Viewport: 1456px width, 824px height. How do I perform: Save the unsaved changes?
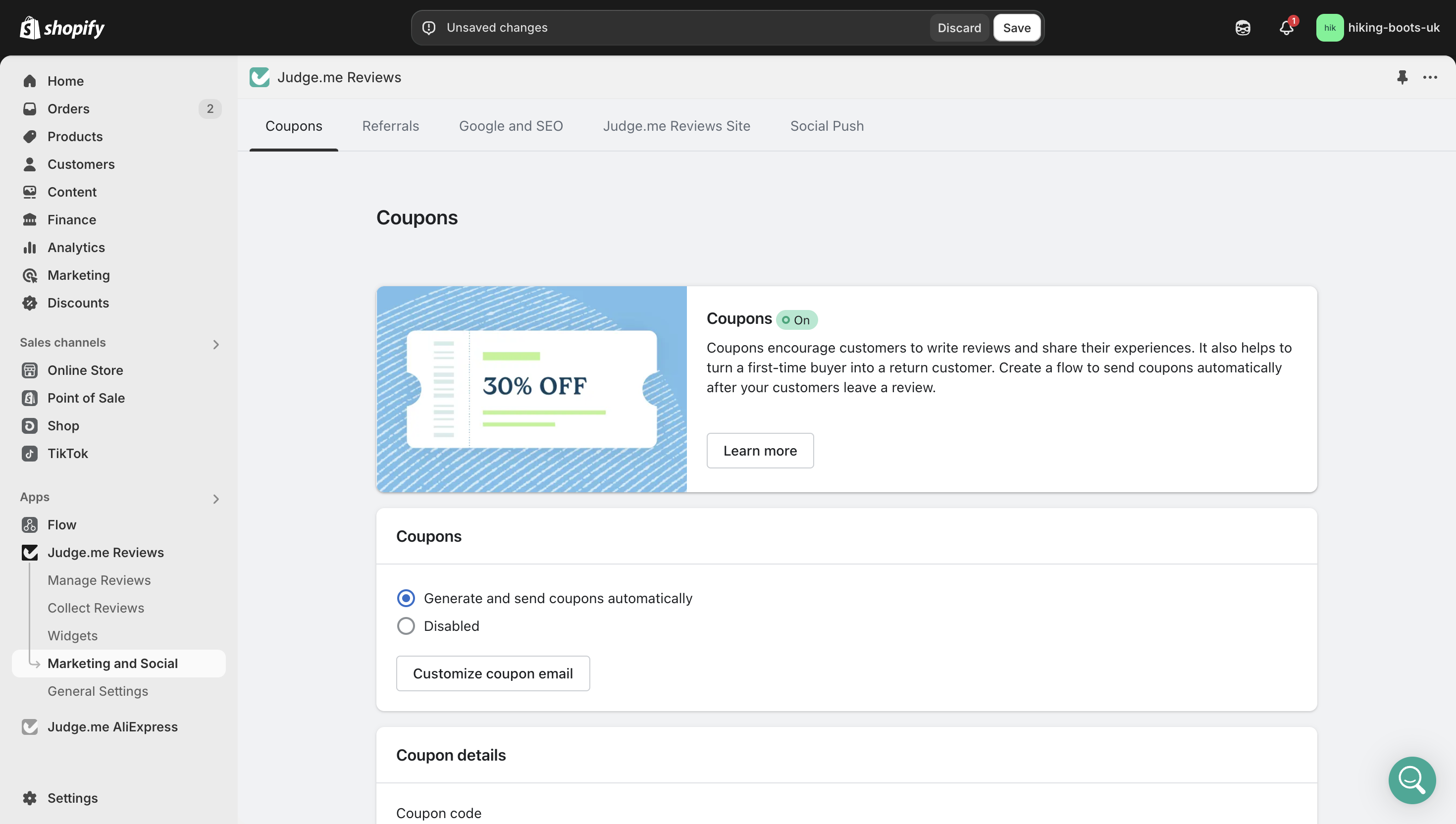pyautogui.click(x=1017, y=28)
